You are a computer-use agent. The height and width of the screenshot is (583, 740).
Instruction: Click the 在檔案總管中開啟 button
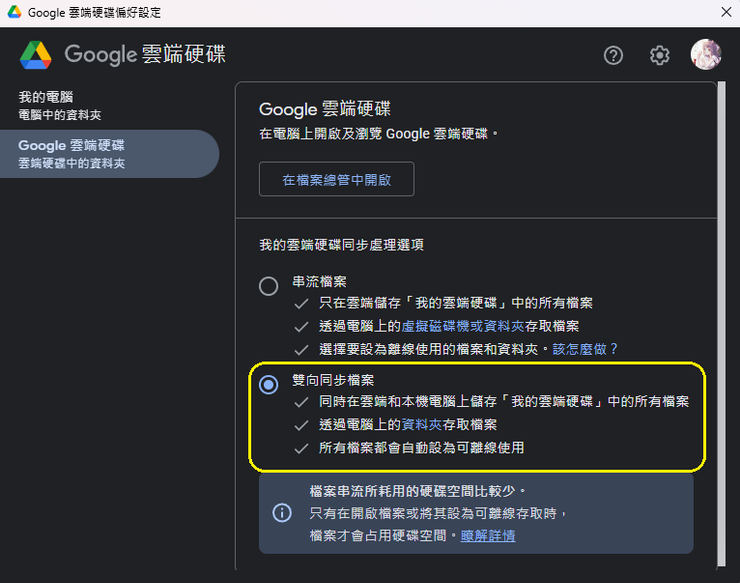pyautogui.click(x=336, y=179)
